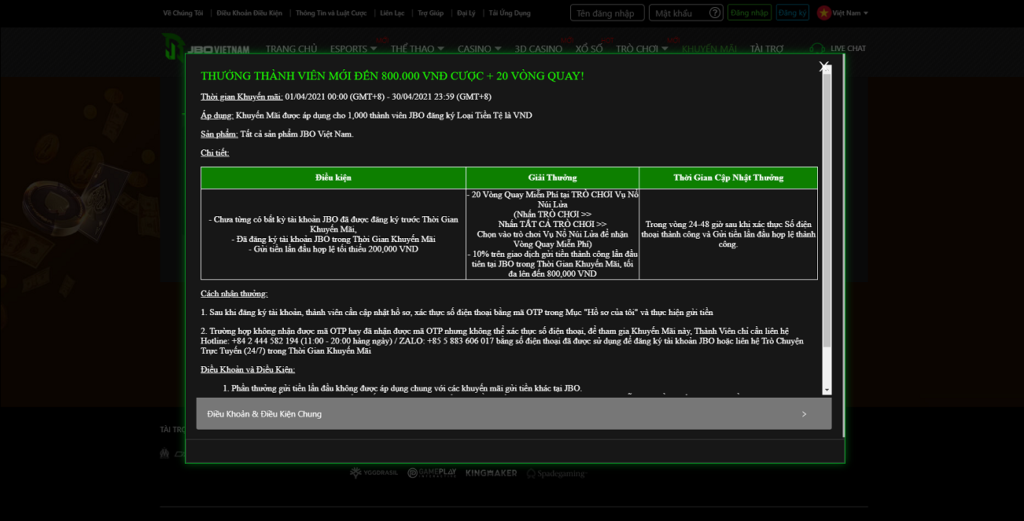
Task: Focus the Tên đăng nhập username field
Action: point(606,13)
